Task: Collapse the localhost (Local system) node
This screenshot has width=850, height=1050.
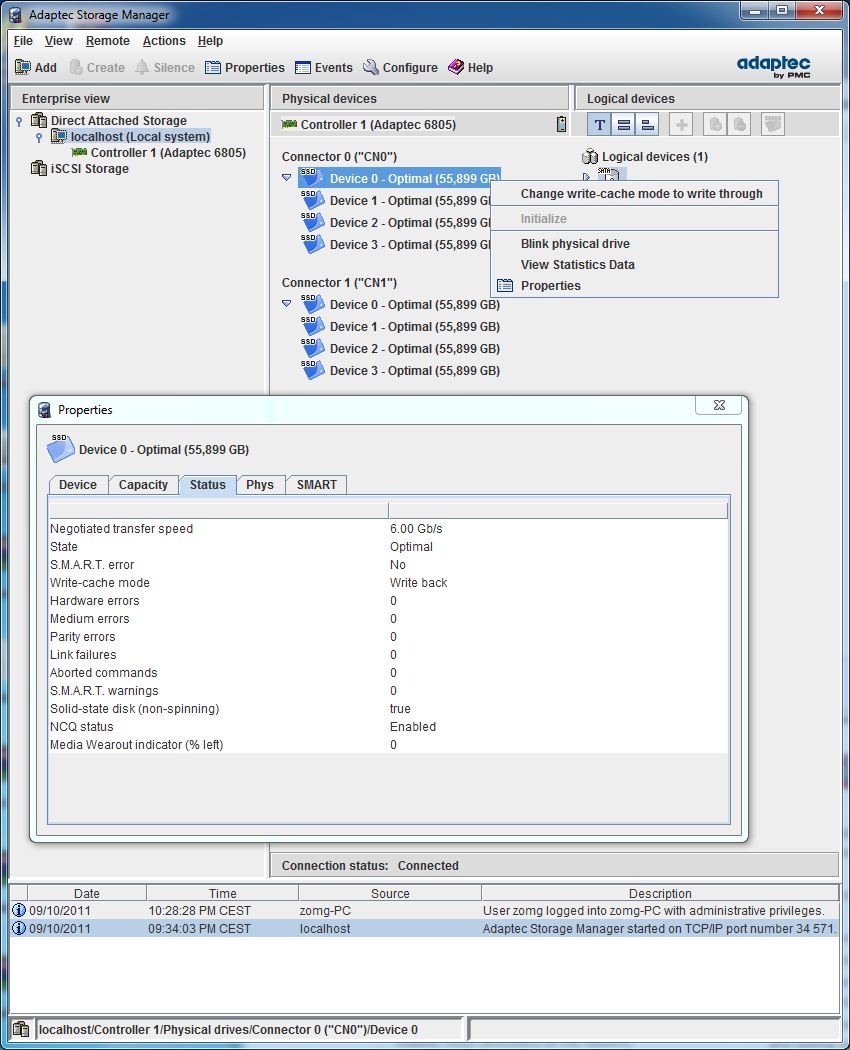Action: coord(39,137)
